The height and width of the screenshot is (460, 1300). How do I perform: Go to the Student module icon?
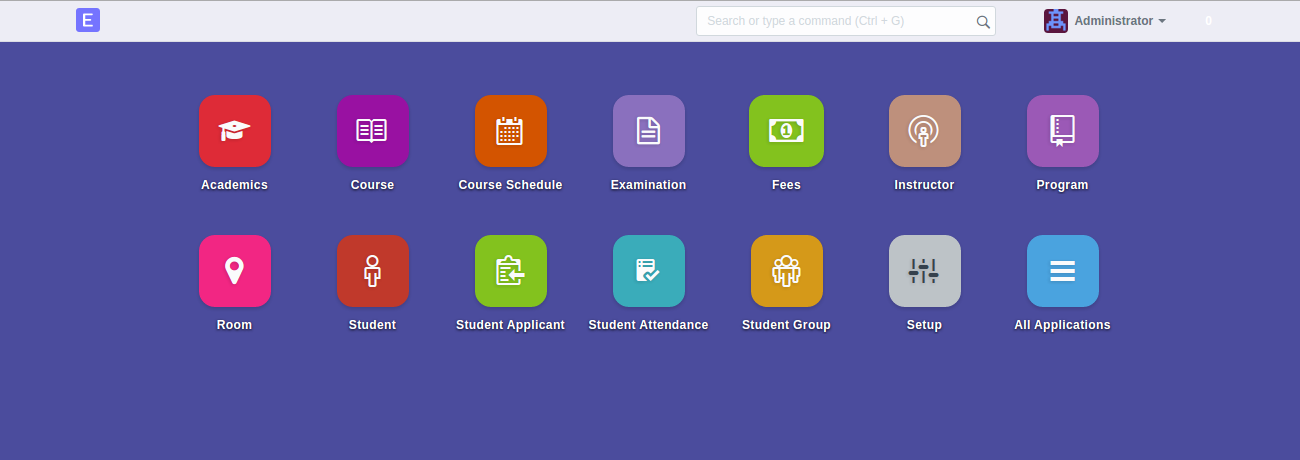pos(372,271)
